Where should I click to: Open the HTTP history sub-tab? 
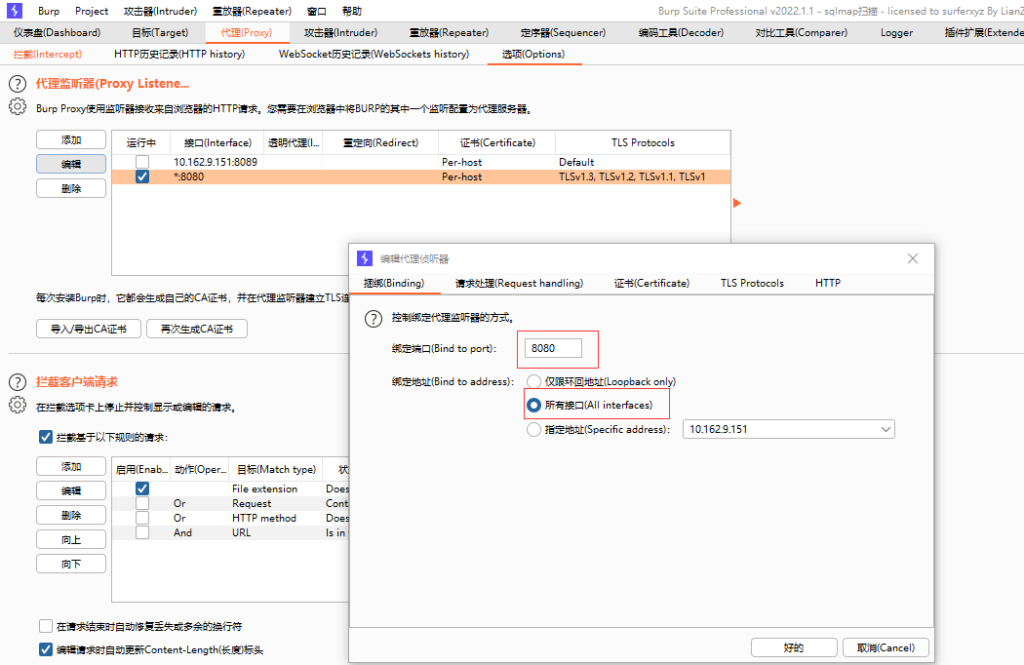point(180,54)
